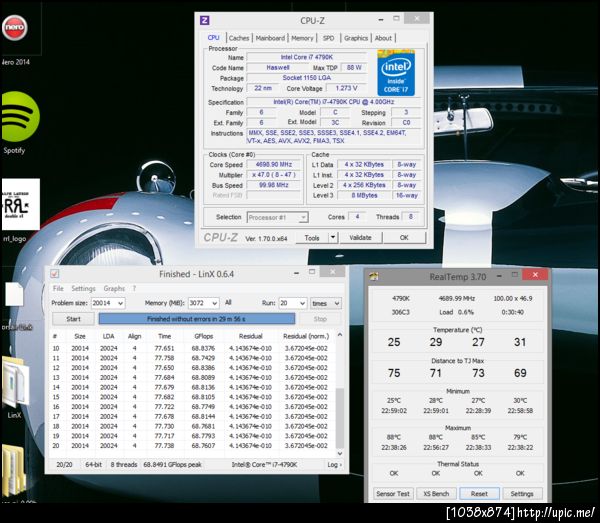Open the Graphics tab in CPU-Z
This screenshot has width=600, height=523.
[x=356, y=38]
